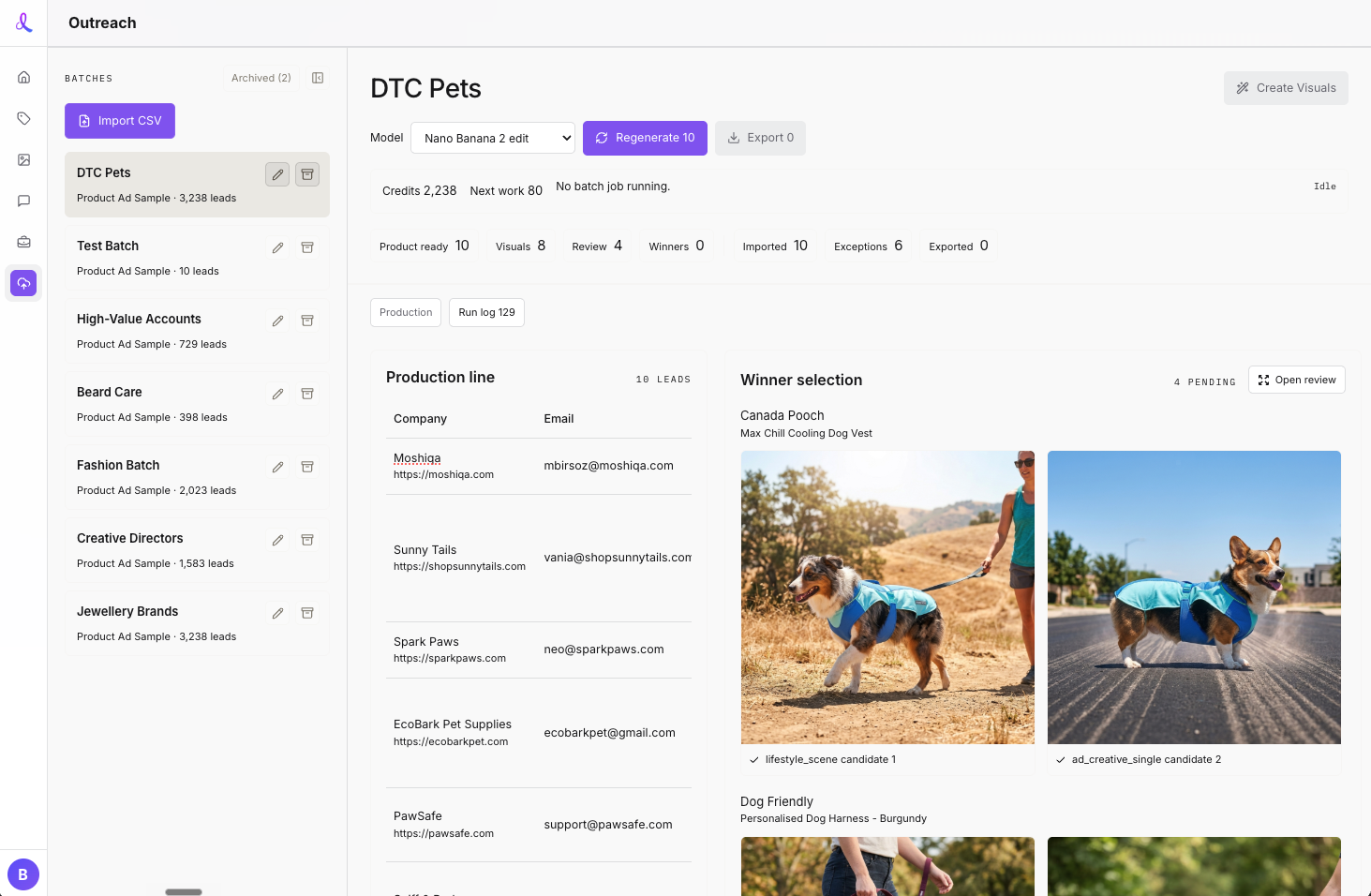Open the tag icon in sidebar
Image resolution: width=1371 pixels, height=896 pixels.
(23, 118)
